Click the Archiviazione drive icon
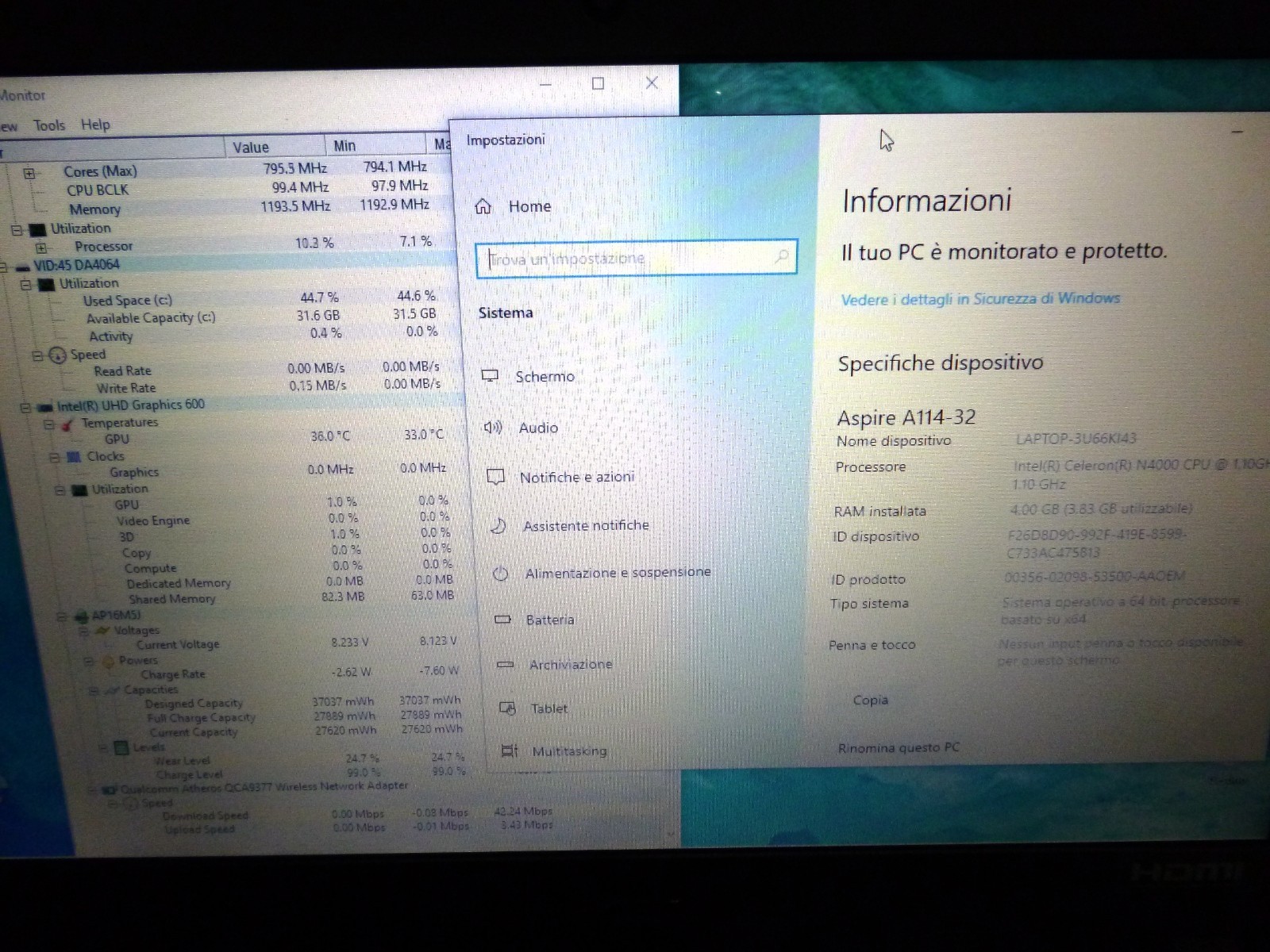This screenshot has height=952, width=1270. [x=505, y=664]
